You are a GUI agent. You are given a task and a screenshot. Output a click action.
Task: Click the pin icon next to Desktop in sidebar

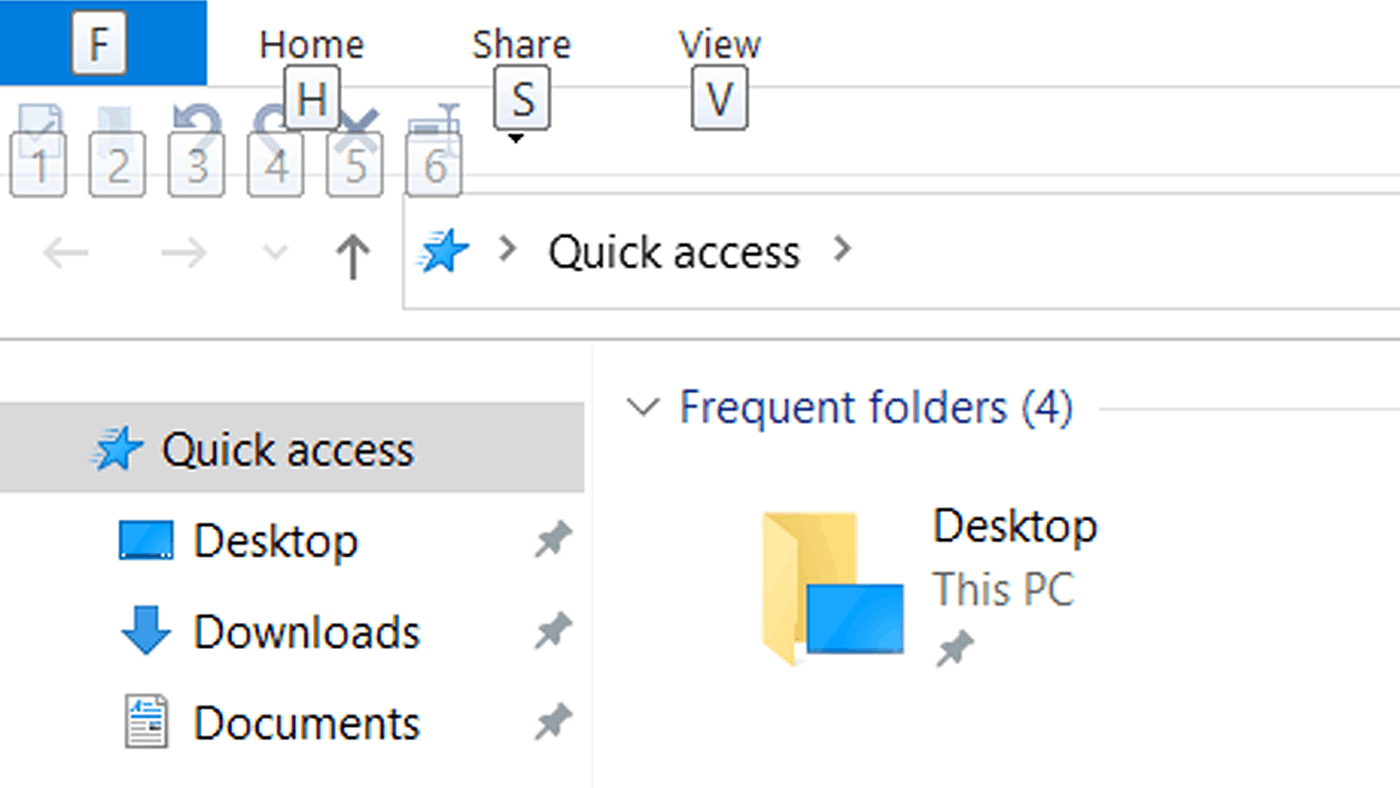click(552, 540)
